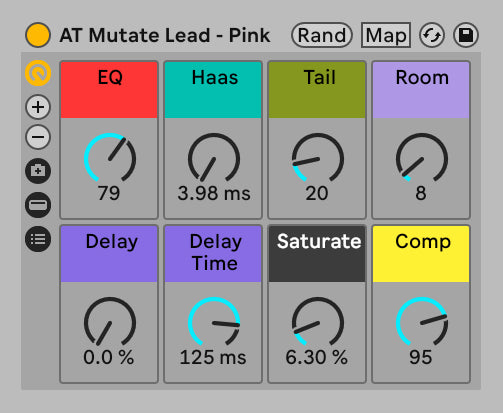Select the Room macro purple header
The height and width of the screenshot is (413, 503).
click(x=421, y=90)
